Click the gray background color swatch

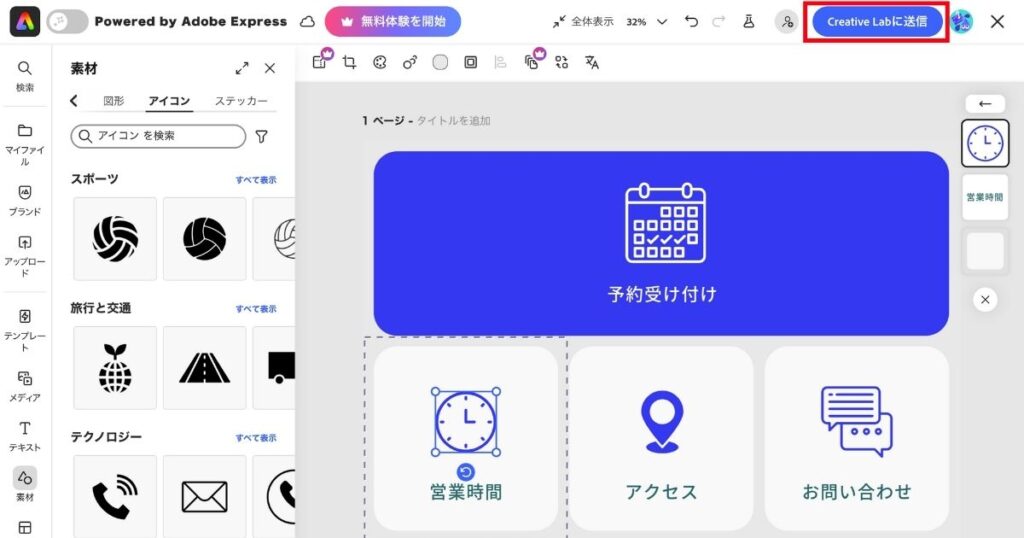point(440,62)
